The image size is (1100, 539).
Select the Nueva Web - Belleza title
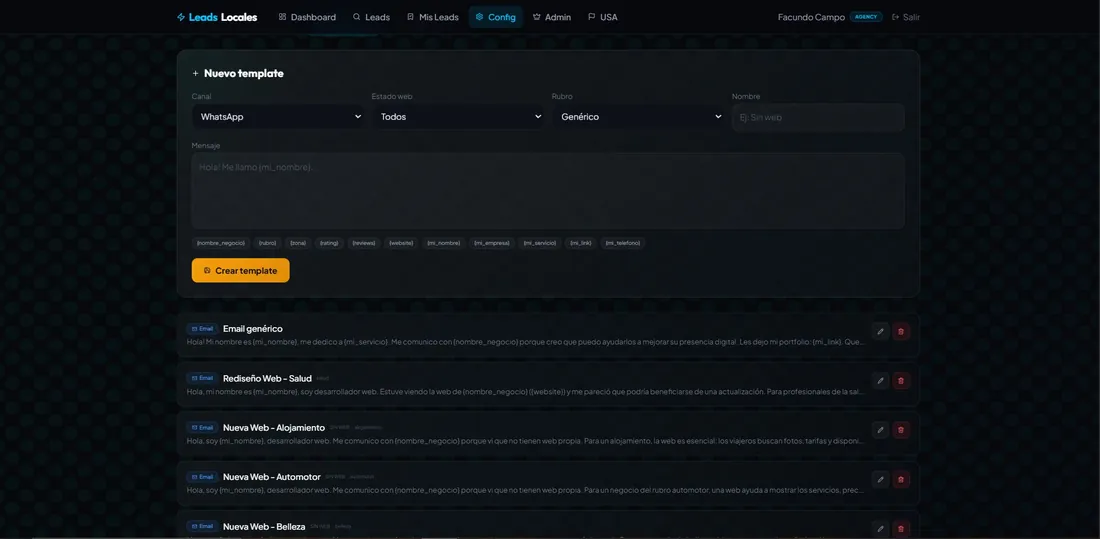tap(264, 526)
